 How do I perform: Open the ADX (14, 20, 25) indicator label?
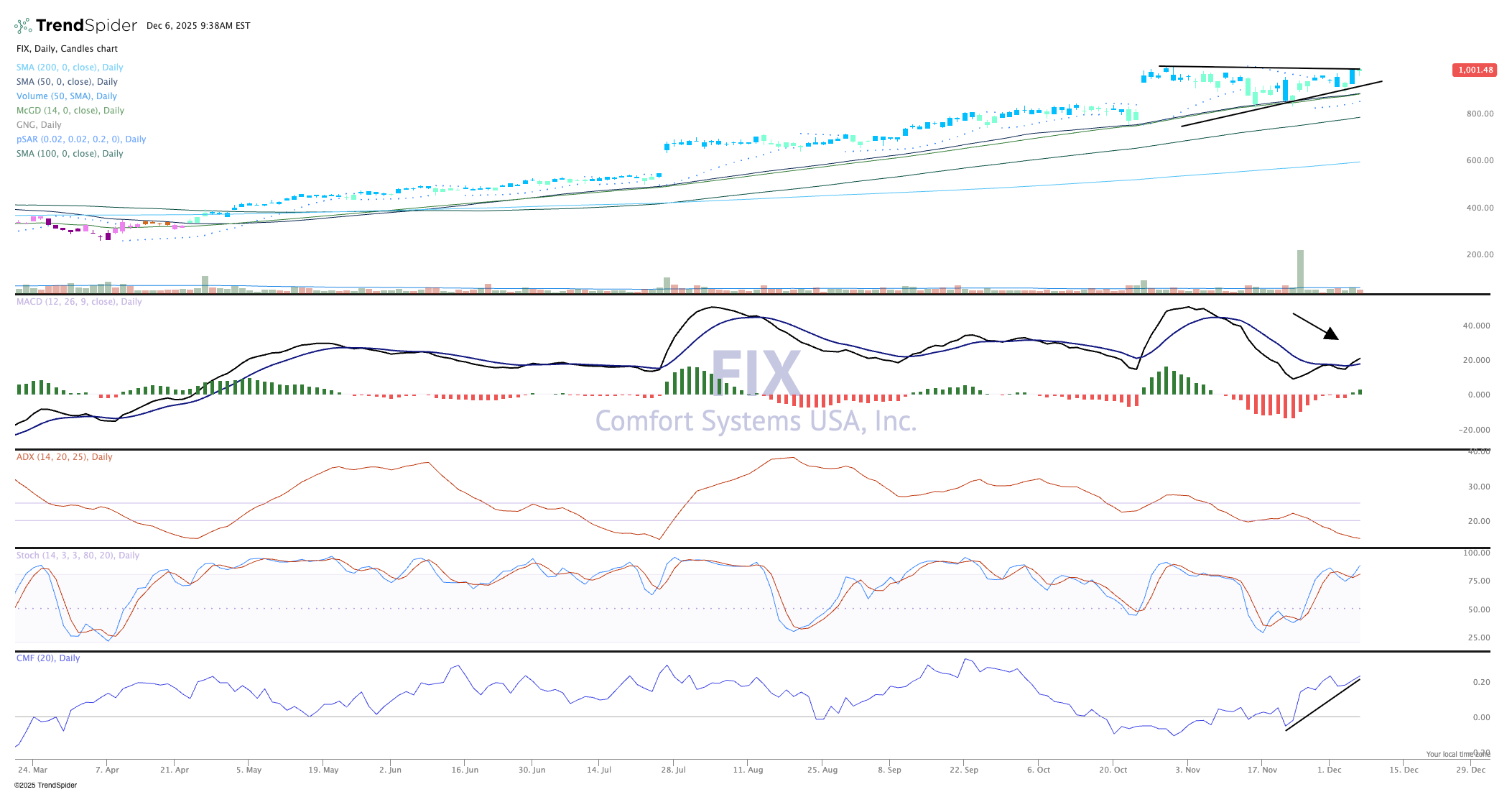(64, 457)
